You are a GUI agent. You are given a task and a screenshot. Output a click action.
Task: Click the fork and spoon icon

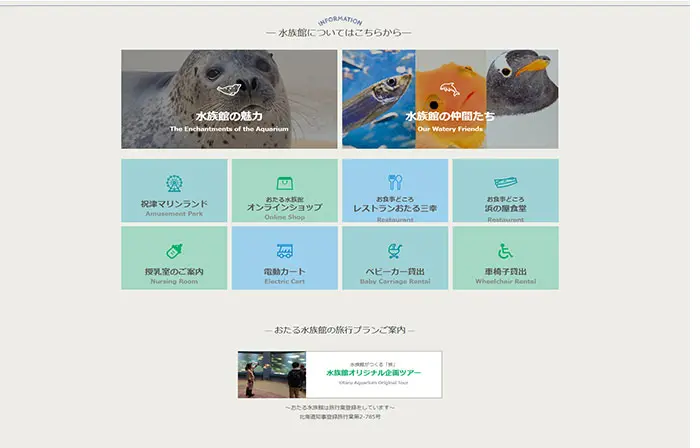[395, 182]
